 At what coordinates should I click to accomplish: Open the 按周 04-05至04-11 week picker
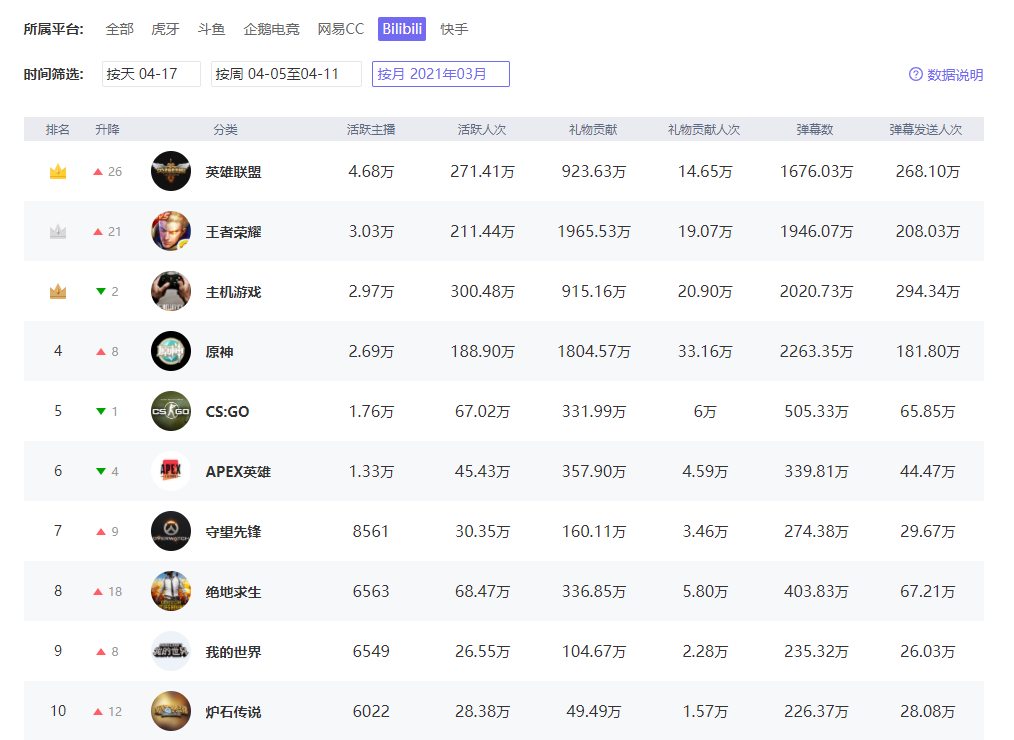(x=286, y=74)
